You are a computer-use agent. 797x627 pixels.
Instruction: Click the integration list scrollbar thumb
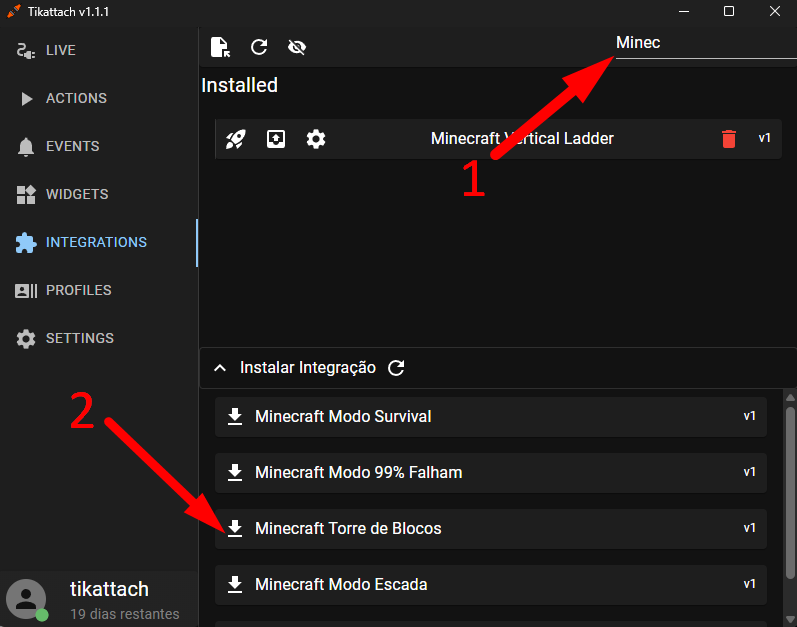coord(790,492)
